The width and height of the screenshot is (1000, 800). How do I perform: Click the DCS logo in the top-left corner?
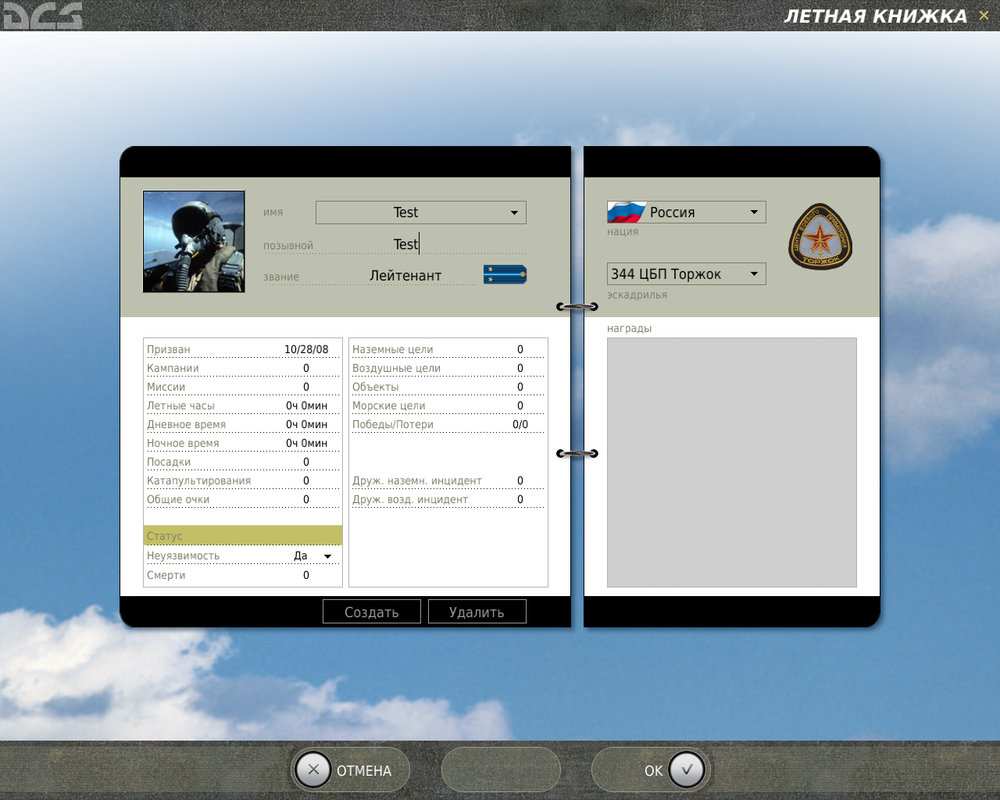(x=42, y=16)
